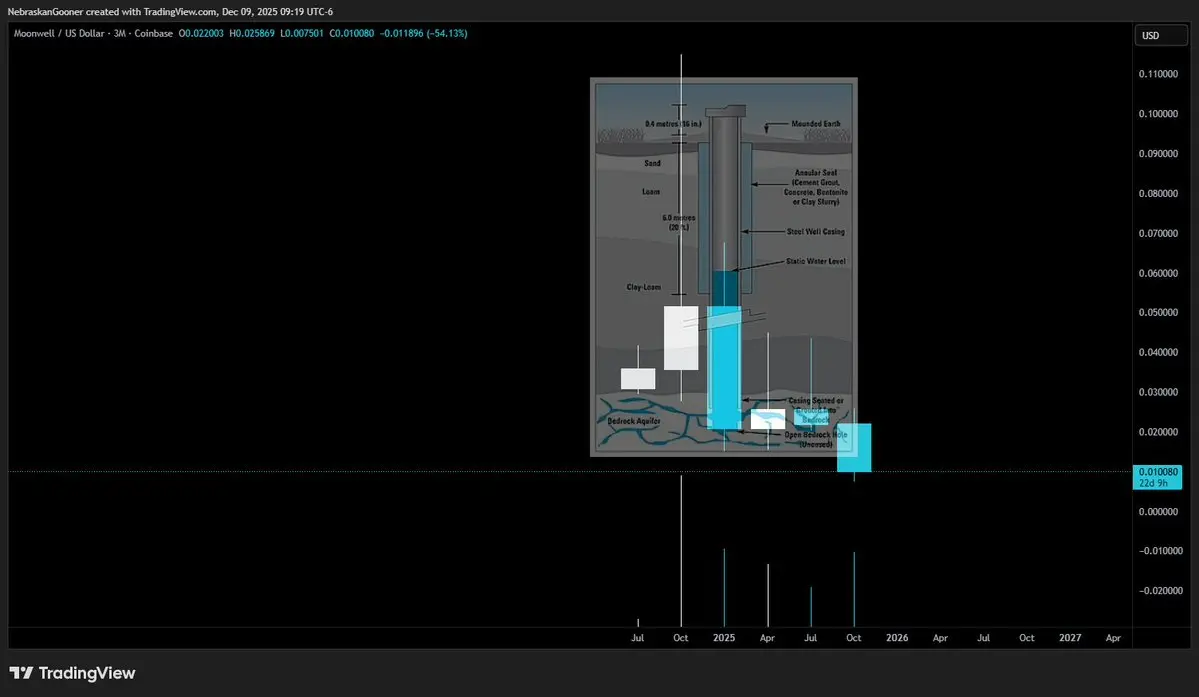Click the 0.090000 price axis label
The image size is (1199, 697).
point(1158,154)
